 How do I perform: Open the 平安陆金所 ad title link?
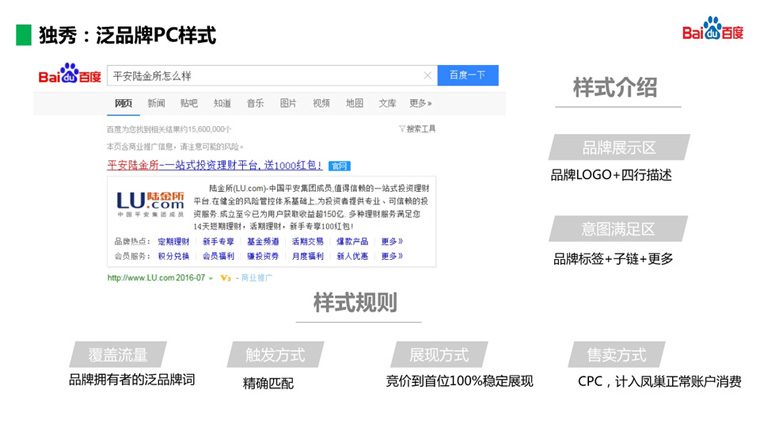click(x=215, y=165)
